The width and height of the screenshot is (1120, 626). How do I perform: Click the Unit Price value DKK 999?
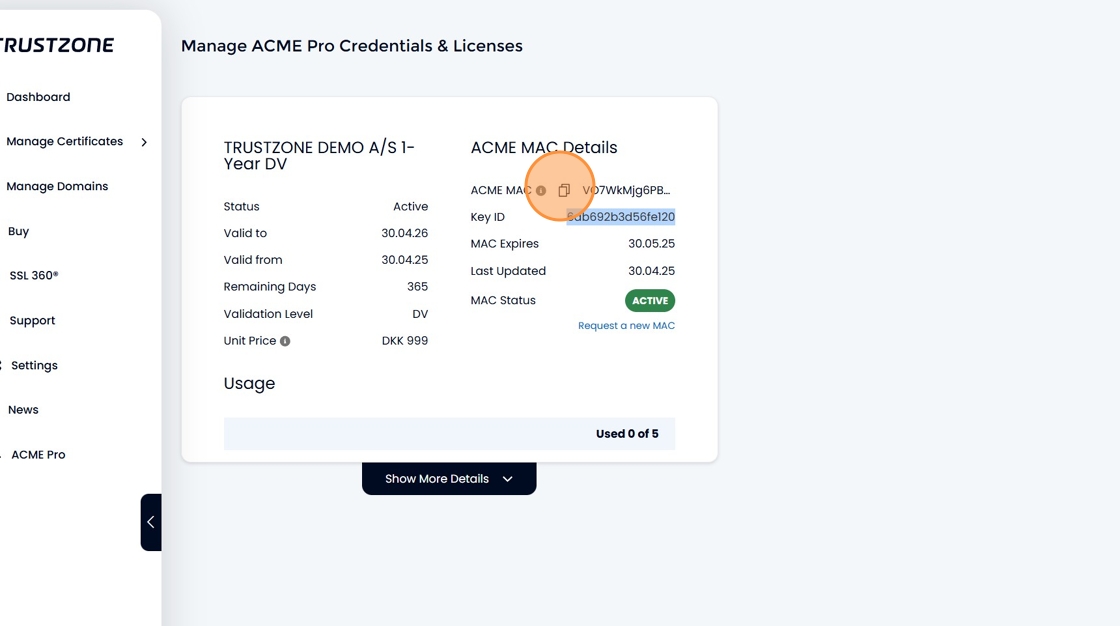[405, 341]
